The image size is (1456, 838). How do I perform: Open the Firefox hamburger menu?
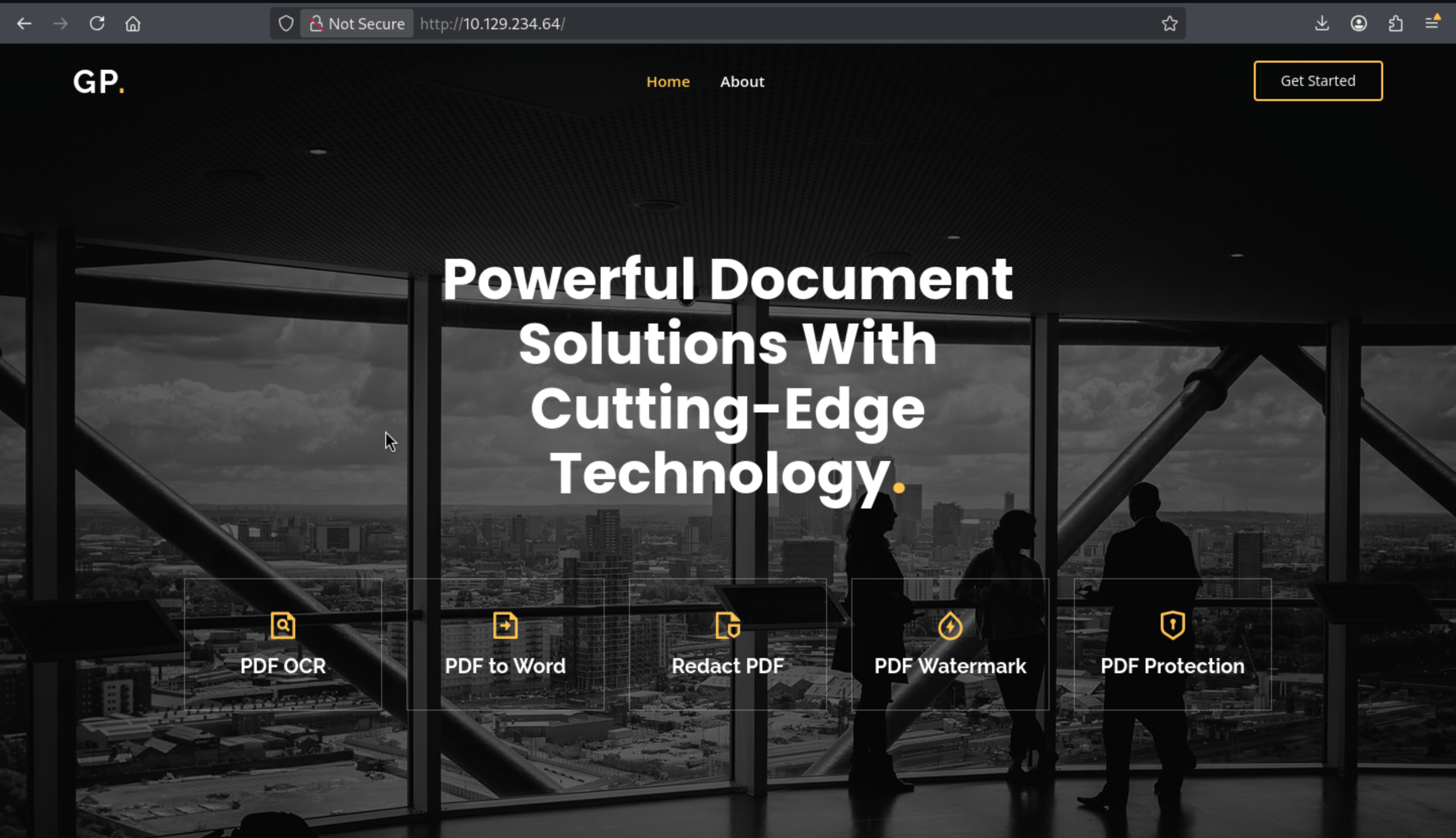click(1432, 24)
